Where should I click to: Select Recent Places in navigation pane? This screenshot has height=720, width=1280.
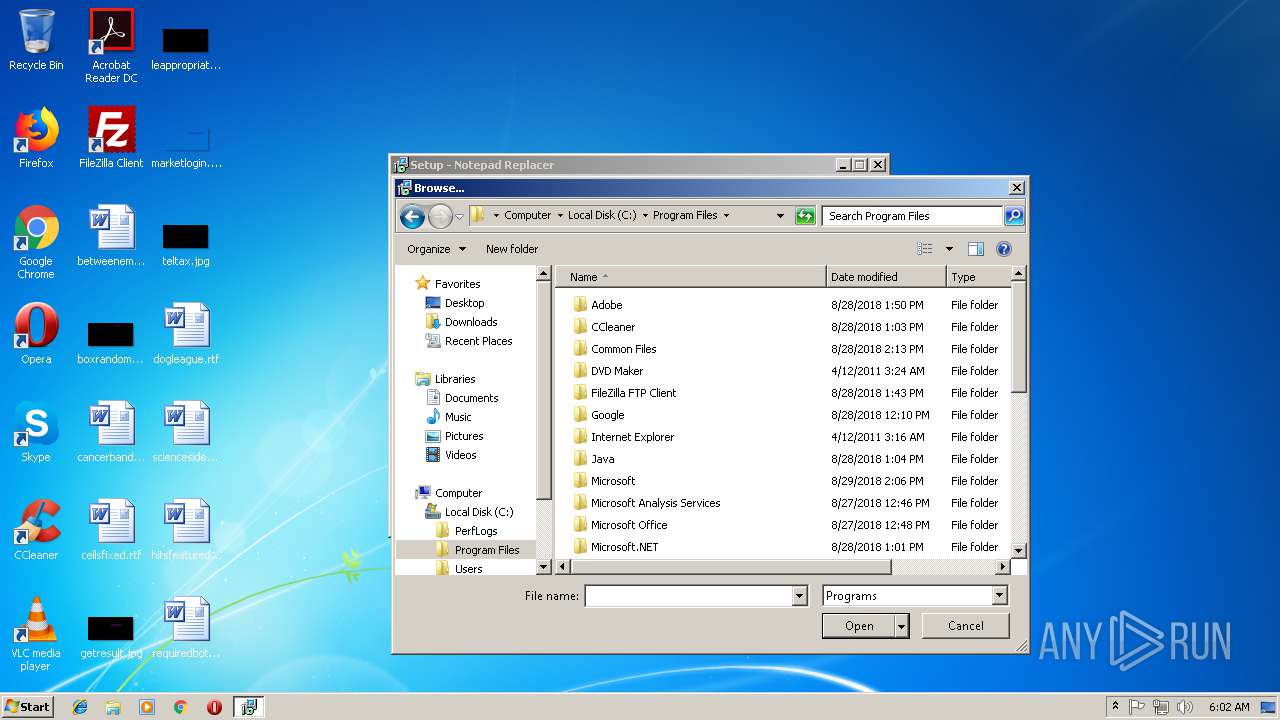click(x=478, y=341)
